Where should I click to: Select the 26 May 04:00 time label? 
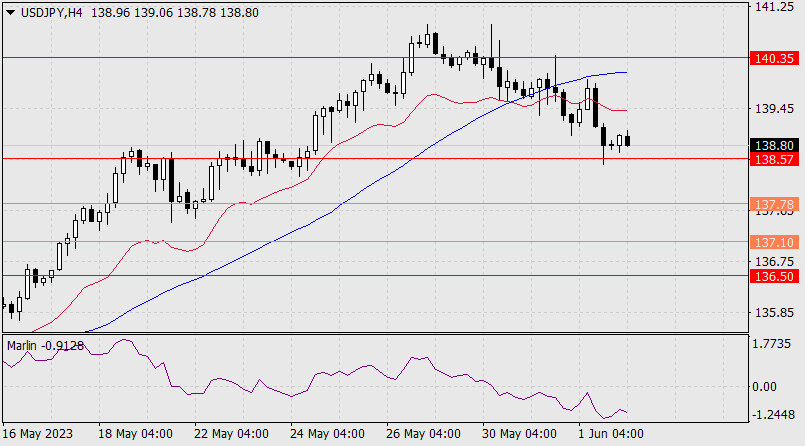pyautogui.click(x=423, y=434)
